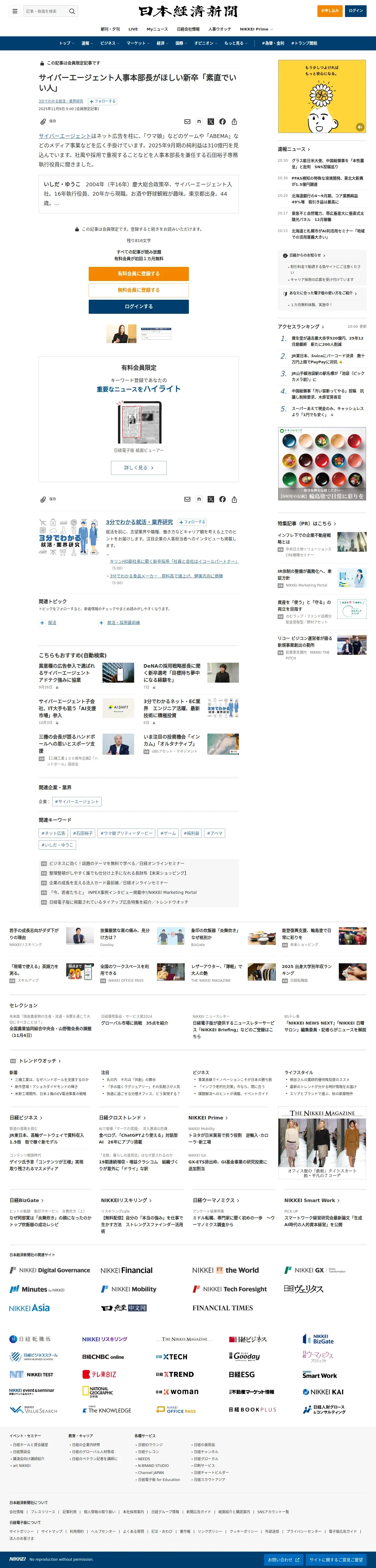Open the 日経xwoman logo link
The image size is (376, 1568).
pyautogui.click(x=177, y=1392)
